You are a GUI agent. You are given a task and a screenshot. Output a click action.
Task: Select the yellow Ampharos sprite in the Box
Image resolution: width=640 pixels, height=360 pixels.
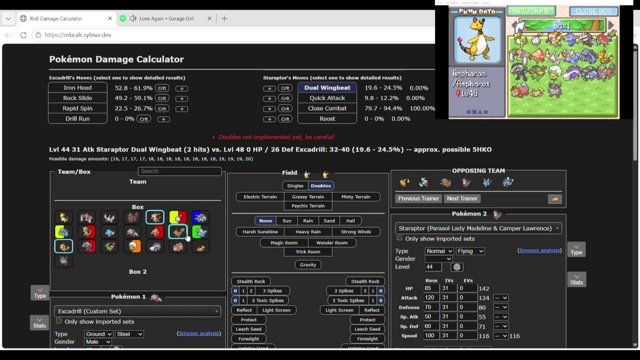[64, 217]
